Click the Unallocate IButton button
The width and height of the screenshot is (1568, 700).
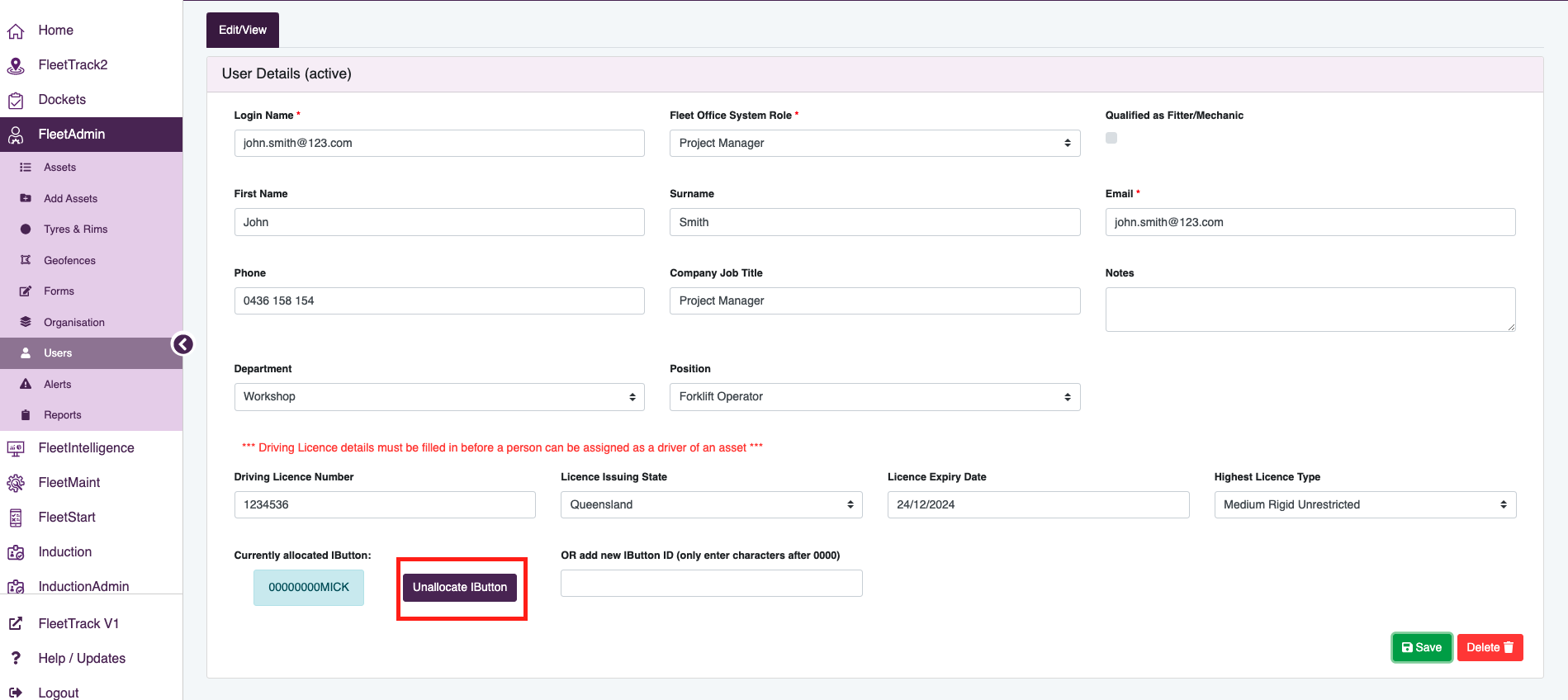coord(460,587)
